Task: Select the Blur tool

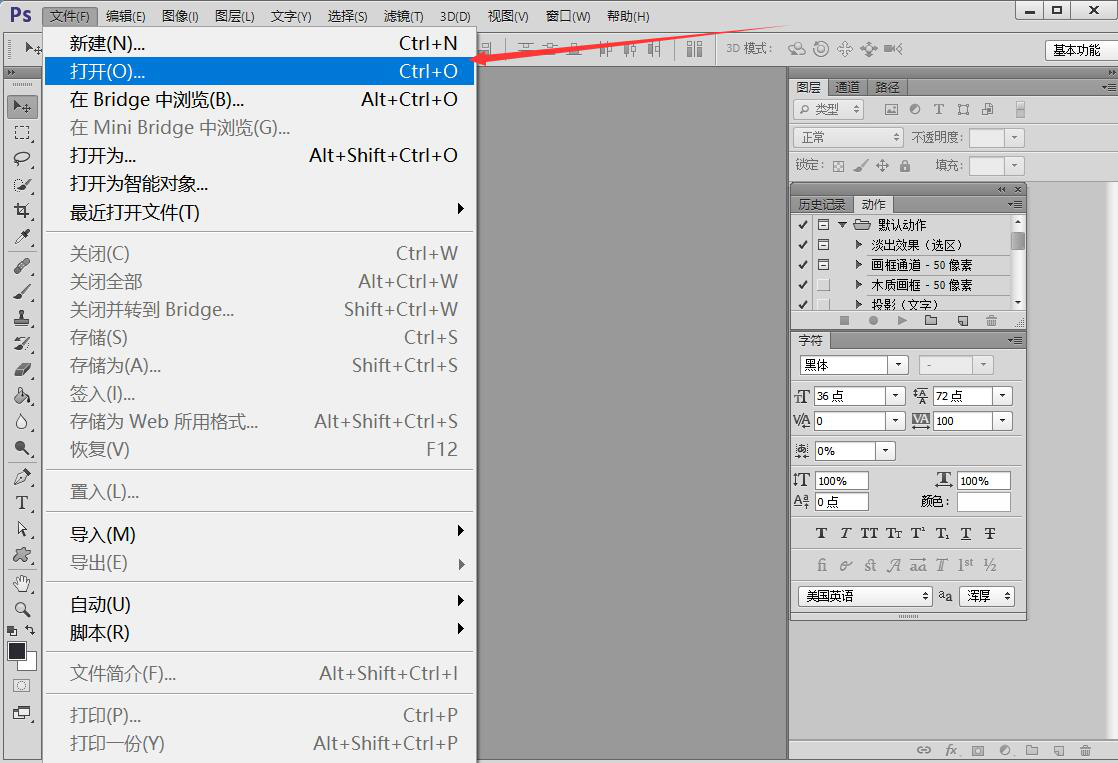Action: pos(22,421)
